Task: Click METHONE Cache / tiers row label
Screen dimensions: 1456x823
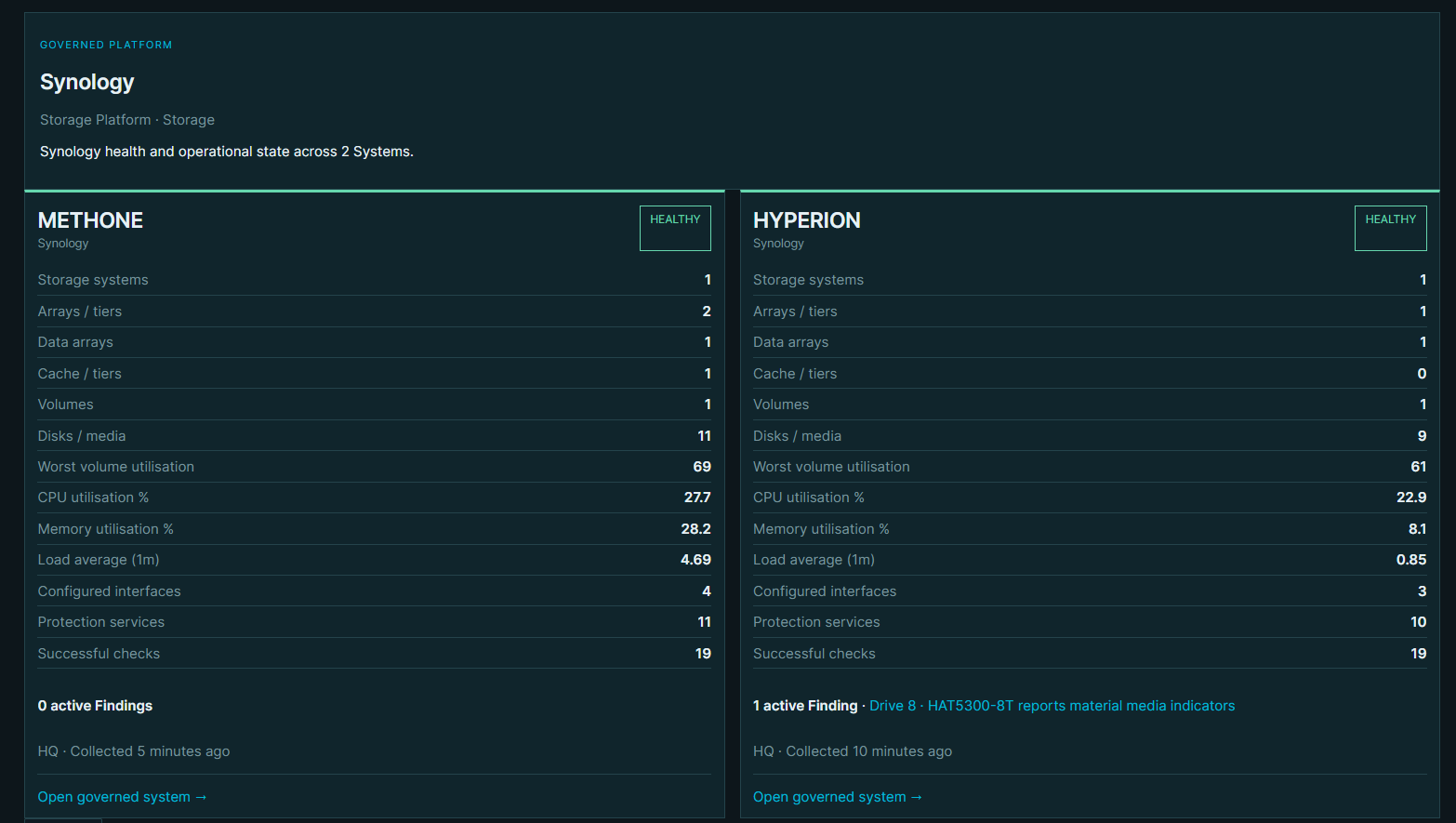Action: click(x=80, y=374)
